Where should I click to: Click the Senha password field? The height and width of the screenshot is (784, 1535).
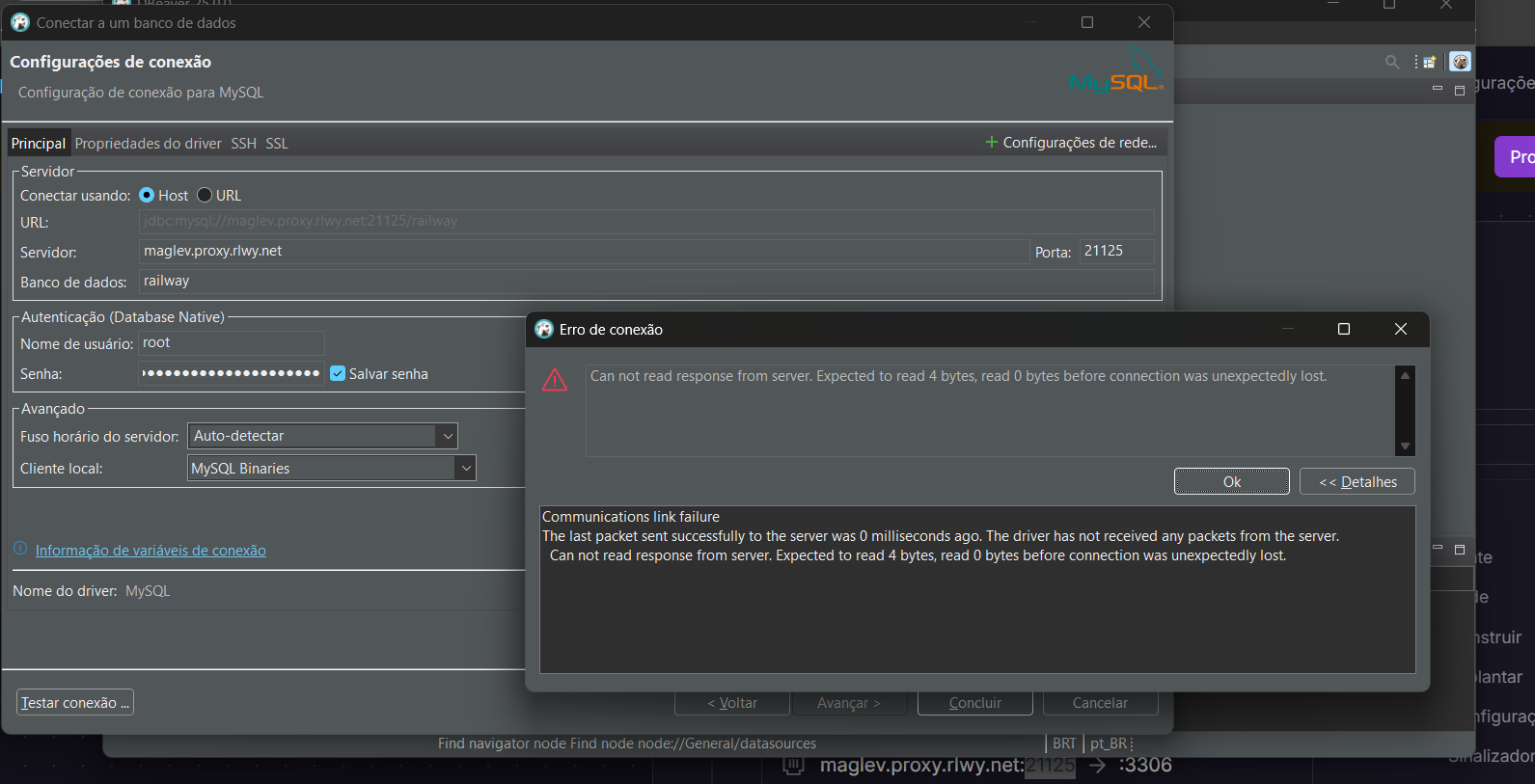tap(232, 372)
